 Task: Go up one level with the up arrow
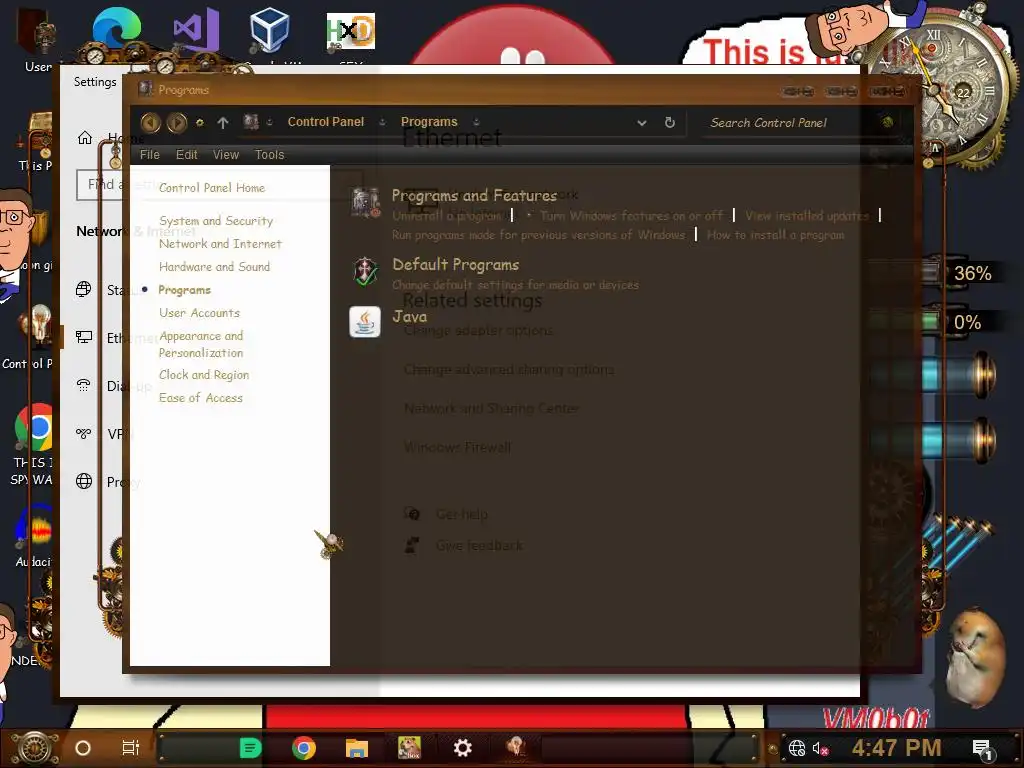(x=223, y=123)
